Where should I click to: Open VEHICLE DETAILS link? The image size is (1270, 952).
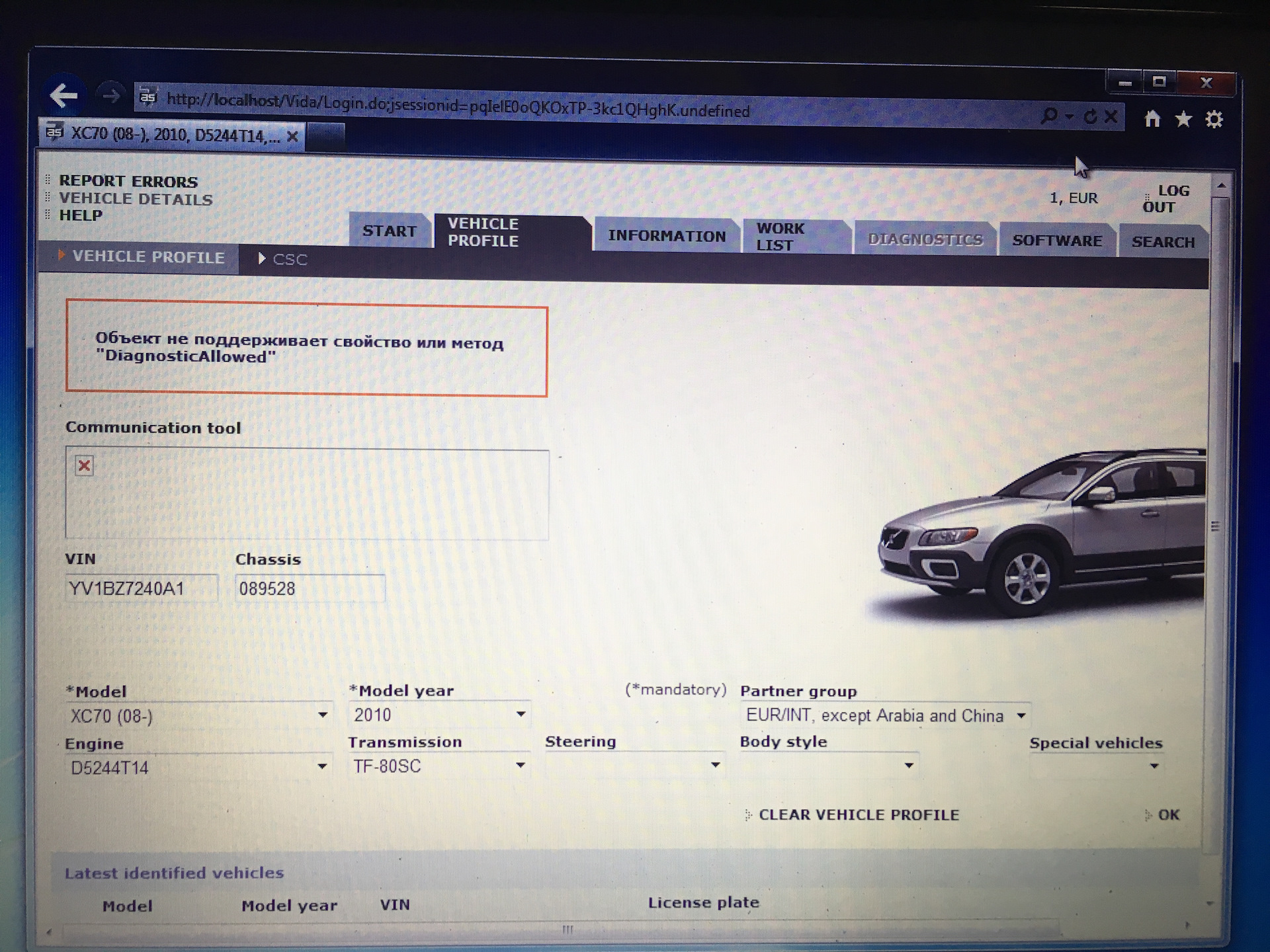(136, 199)
